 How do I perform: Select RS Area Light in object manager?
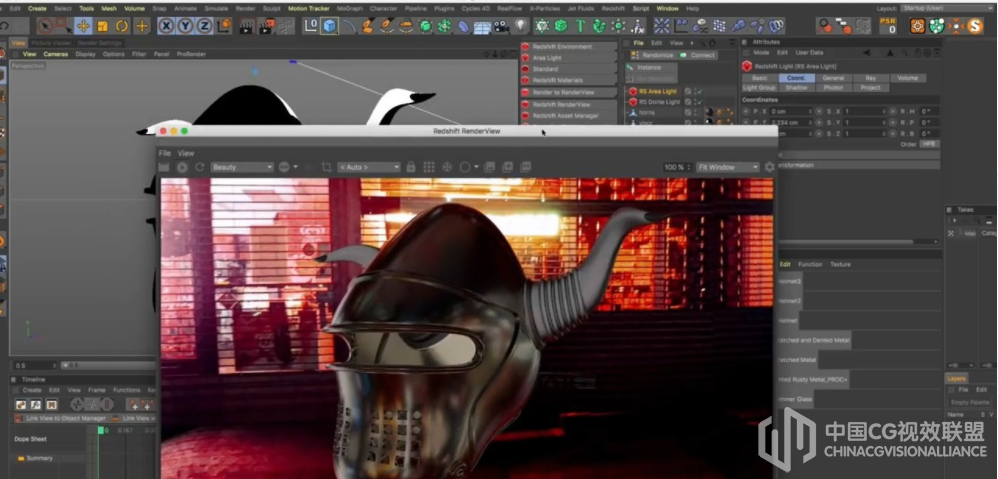657,92
